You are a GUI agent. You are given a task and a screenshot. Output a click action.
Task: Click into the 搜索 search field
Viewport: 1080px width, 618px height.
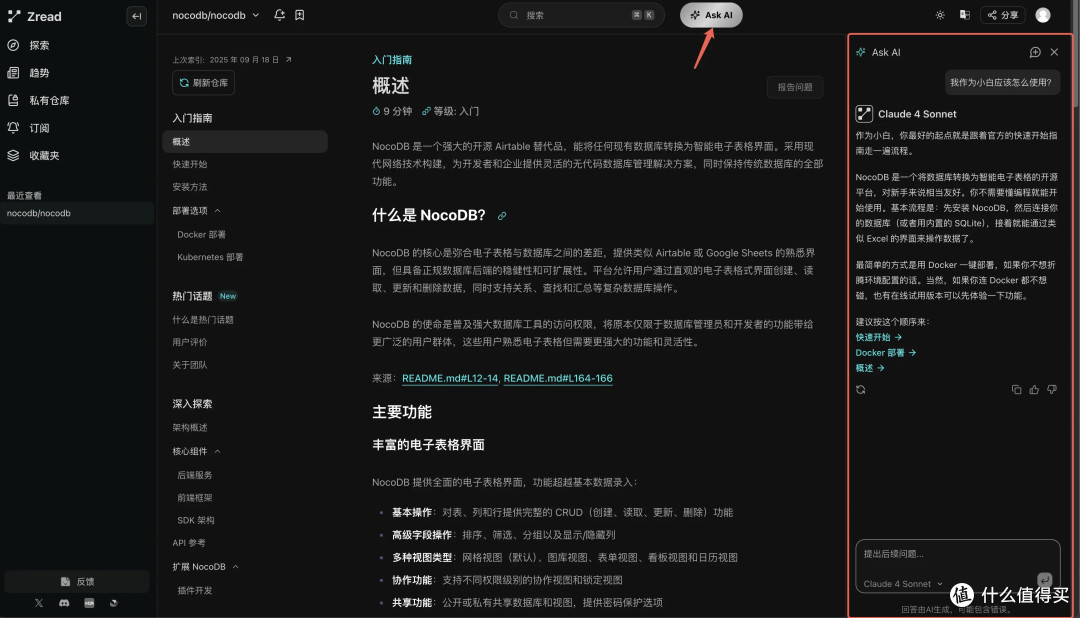[x=580, y=15]
